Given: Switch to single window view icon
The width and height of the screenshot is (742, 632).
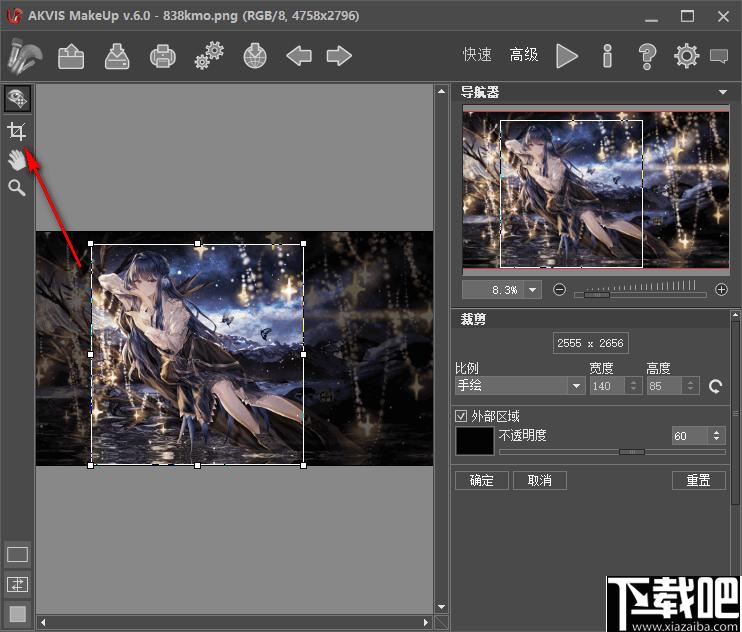Looking at the screenshot, I should (x=18, y=554).
